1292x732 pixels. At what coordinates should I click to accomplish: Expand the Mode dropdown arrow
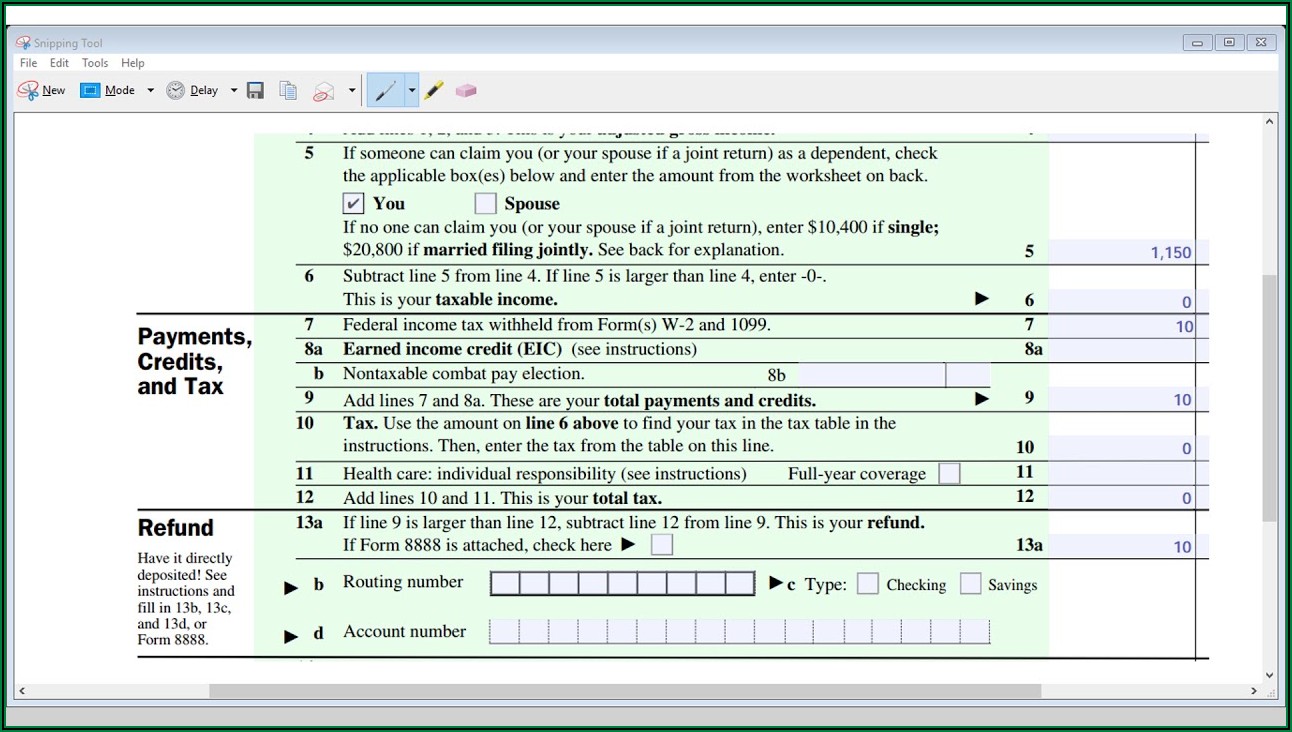pos(151,90)
